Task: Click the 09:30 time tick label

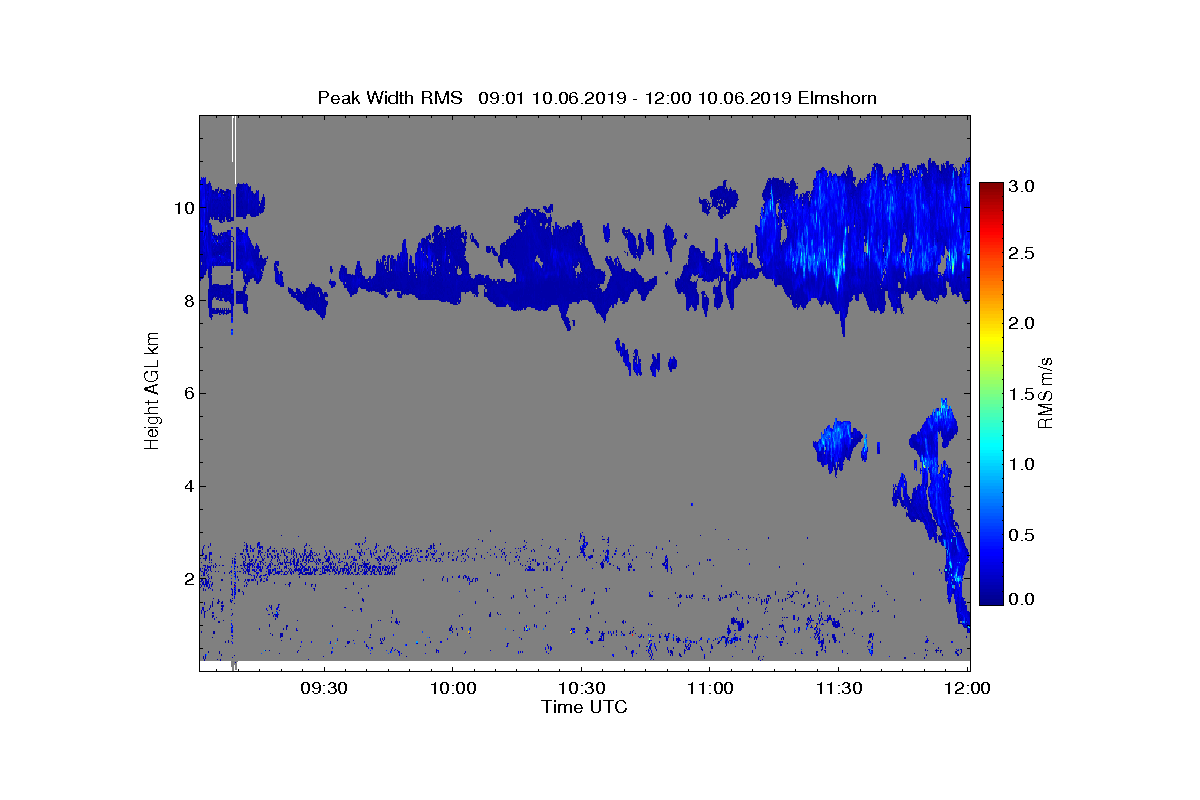Action: [324, 689]
